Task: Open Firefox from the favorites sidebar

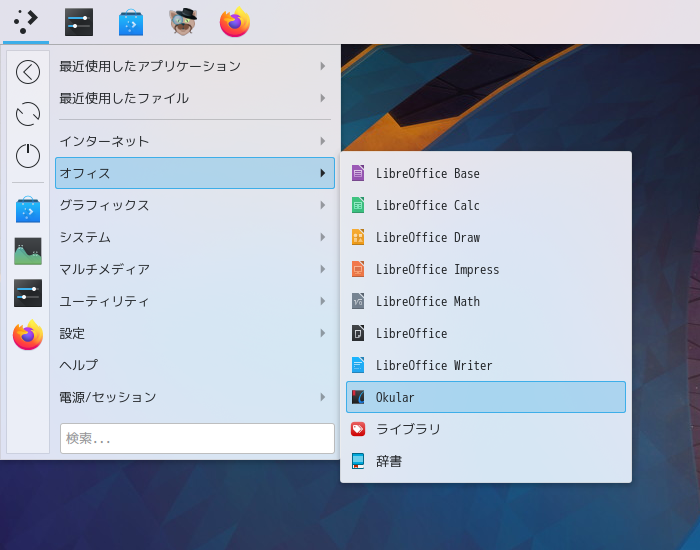Action: pos(28,335)
